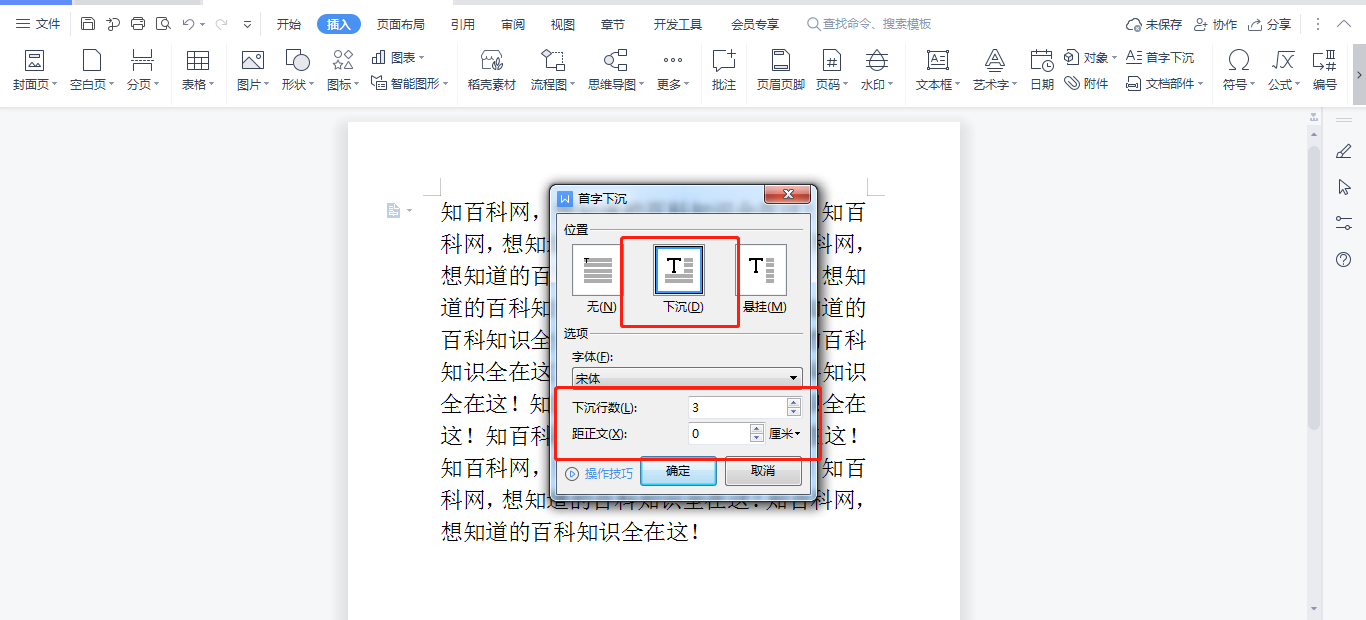Switch to the 页面布局 tab
The height and width of the screenshot is (620, 1366).
coord(400,24)
